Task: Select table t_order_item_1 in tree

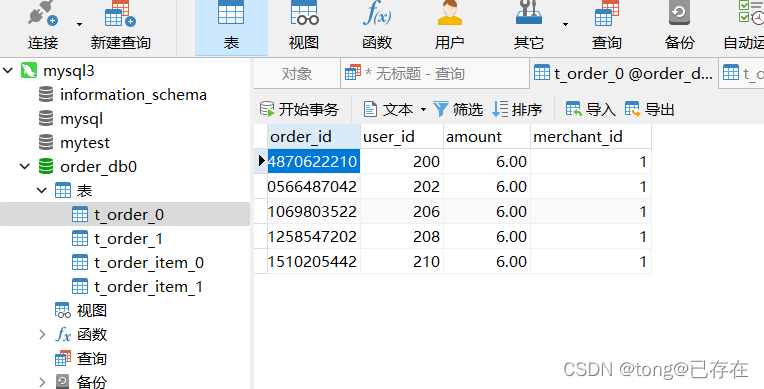Action: 148,287
